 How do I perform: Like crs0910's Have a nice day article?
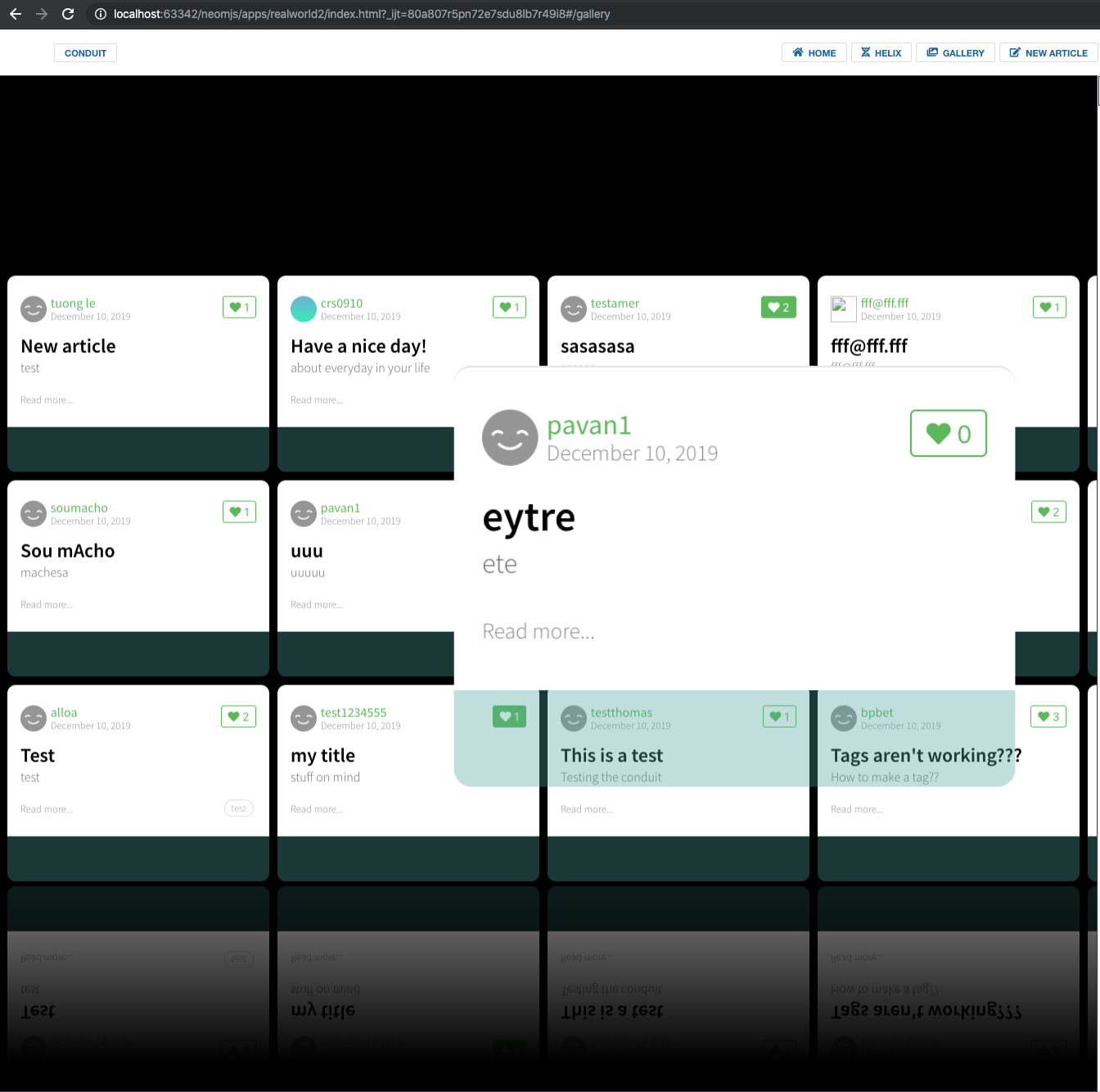tap(509, 307)
